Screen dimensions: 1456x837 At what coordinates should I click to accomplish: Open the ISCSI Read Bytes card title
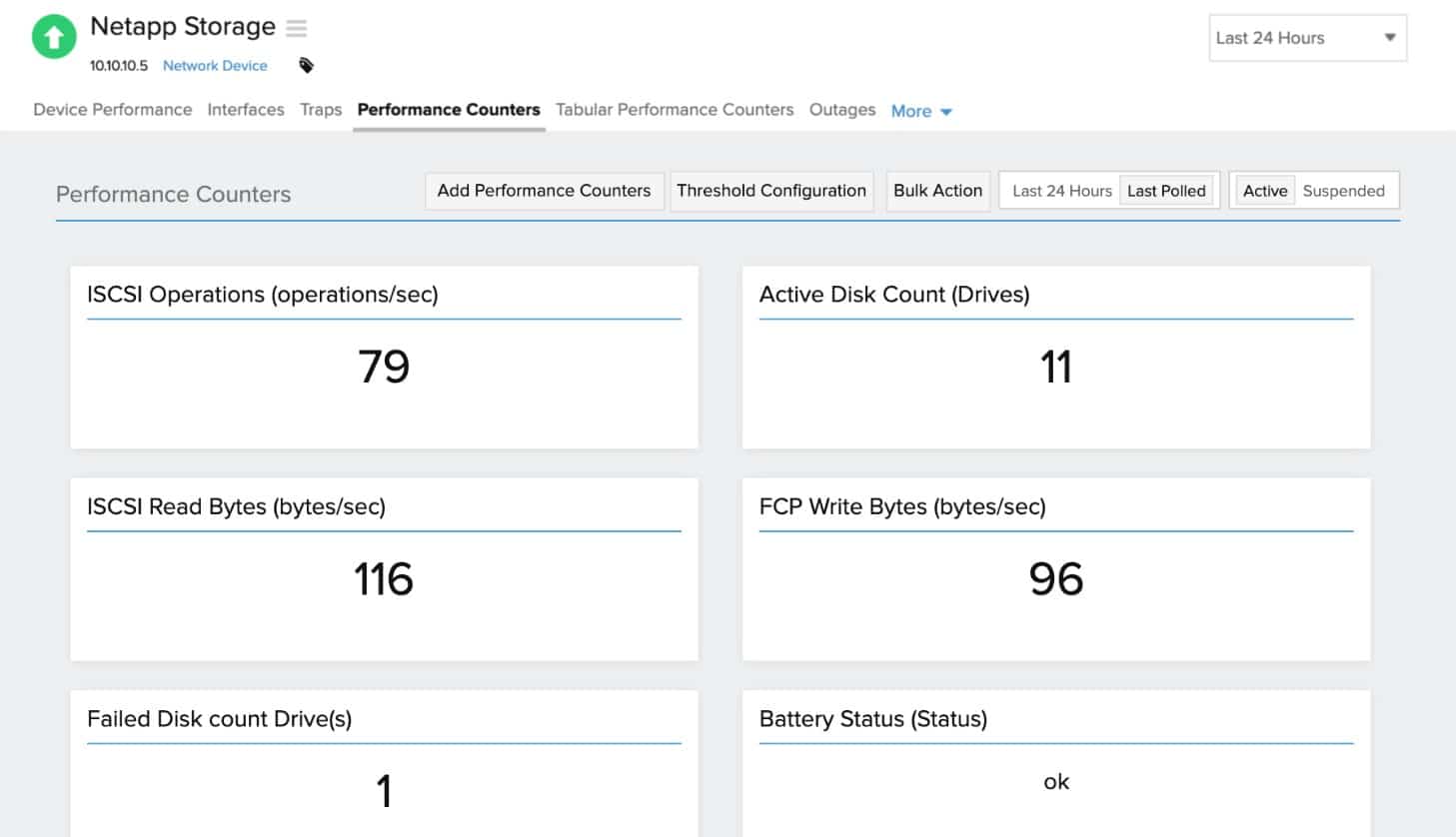point(237,506)
